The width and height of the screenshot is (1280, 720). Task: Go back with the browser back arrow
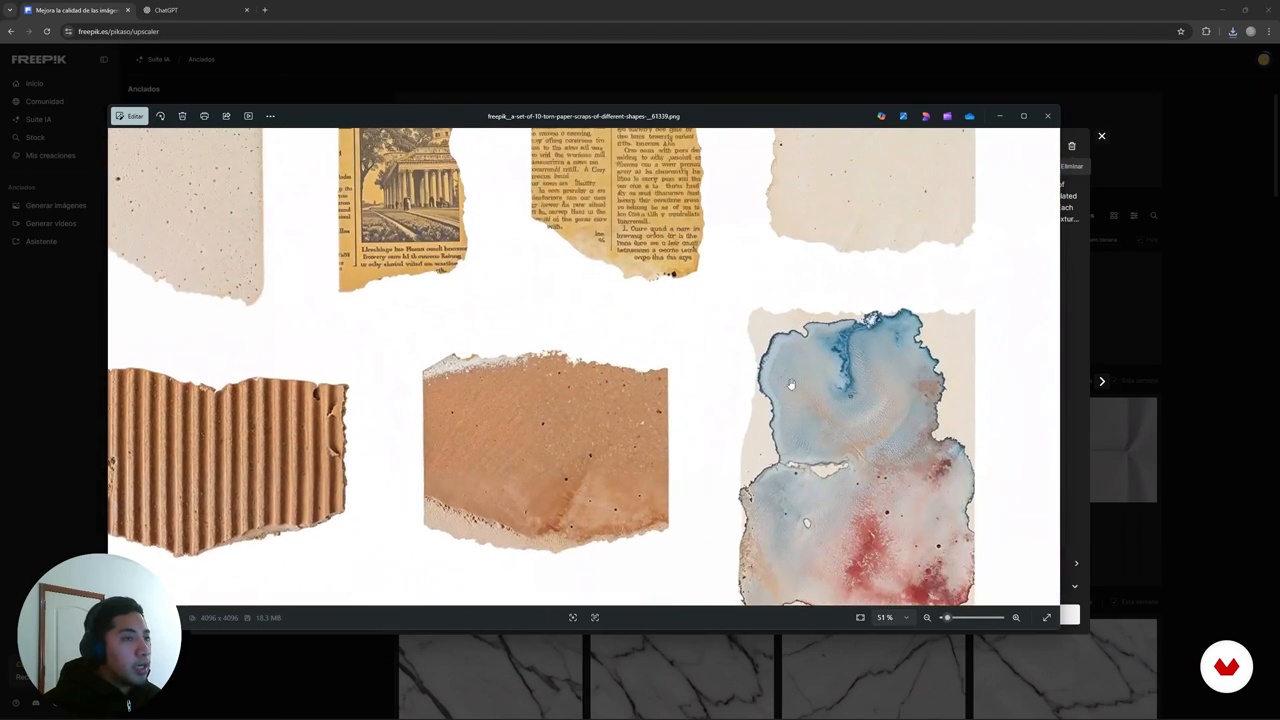(x=11, y=31)
